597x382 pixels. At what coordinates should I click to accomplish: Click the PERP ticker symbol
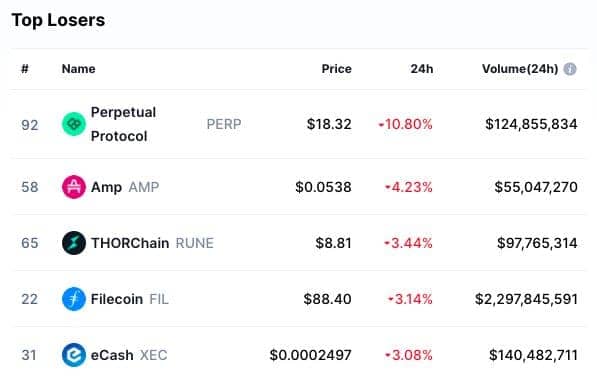click(224, 124)
